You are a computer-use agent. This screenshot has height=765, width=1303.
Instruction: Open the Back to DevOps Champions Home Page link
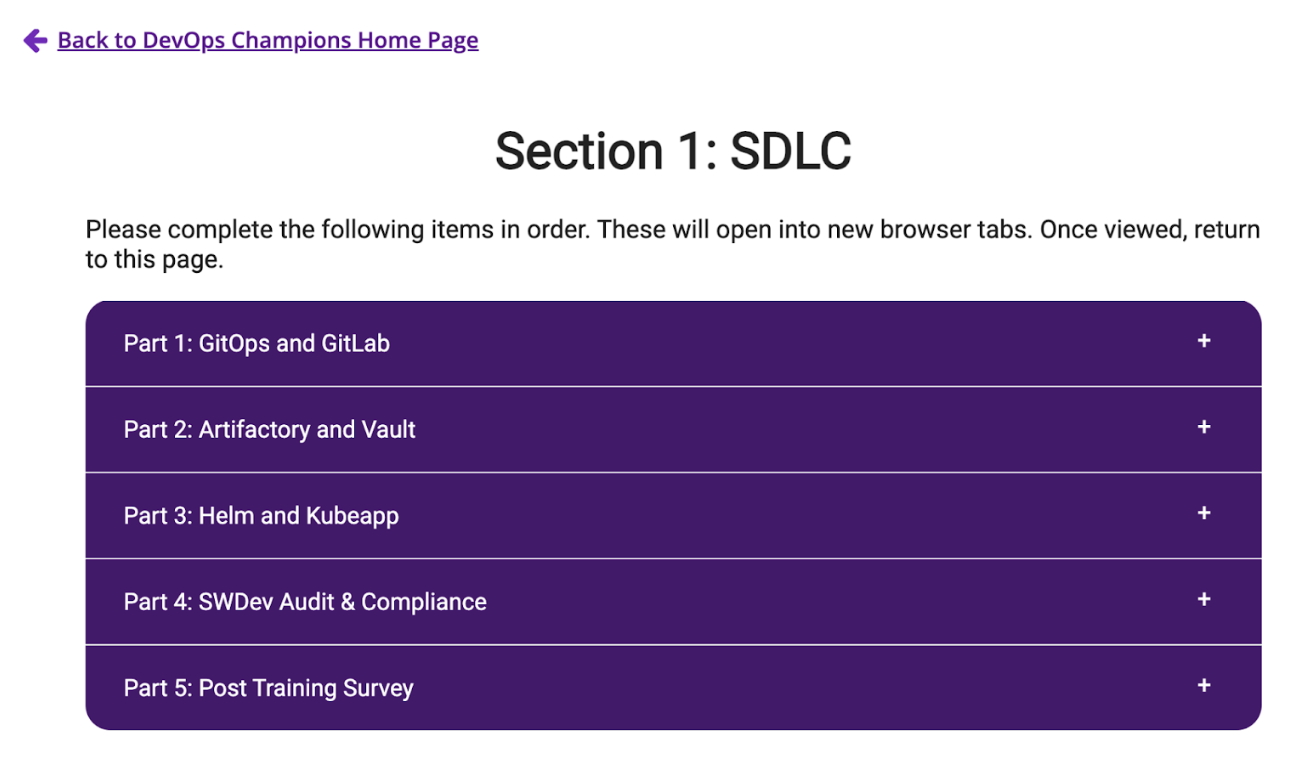pyautogui.click(x=268, y=40)
